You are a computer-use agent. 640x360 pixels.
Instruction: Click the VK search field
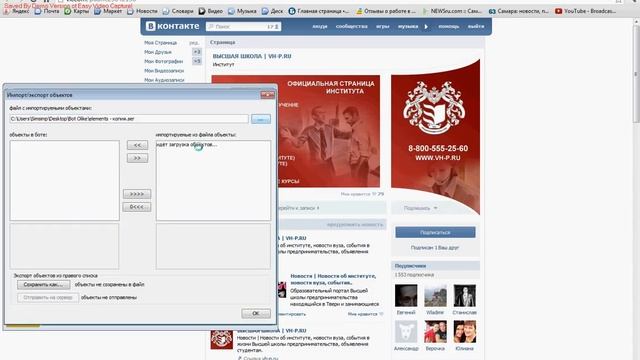click(x=243, y=27)
